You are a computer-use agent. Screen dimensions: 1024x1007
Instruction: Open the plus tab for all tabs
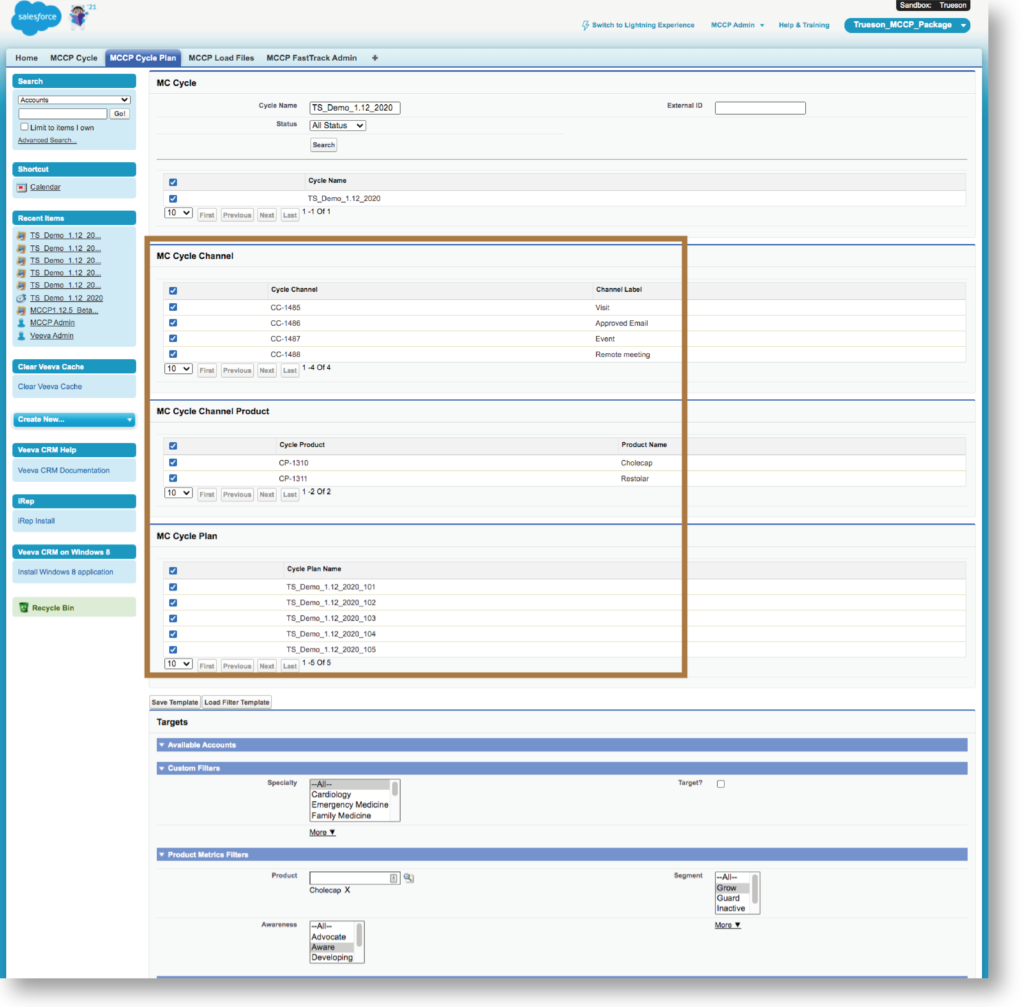click(375, 58)
